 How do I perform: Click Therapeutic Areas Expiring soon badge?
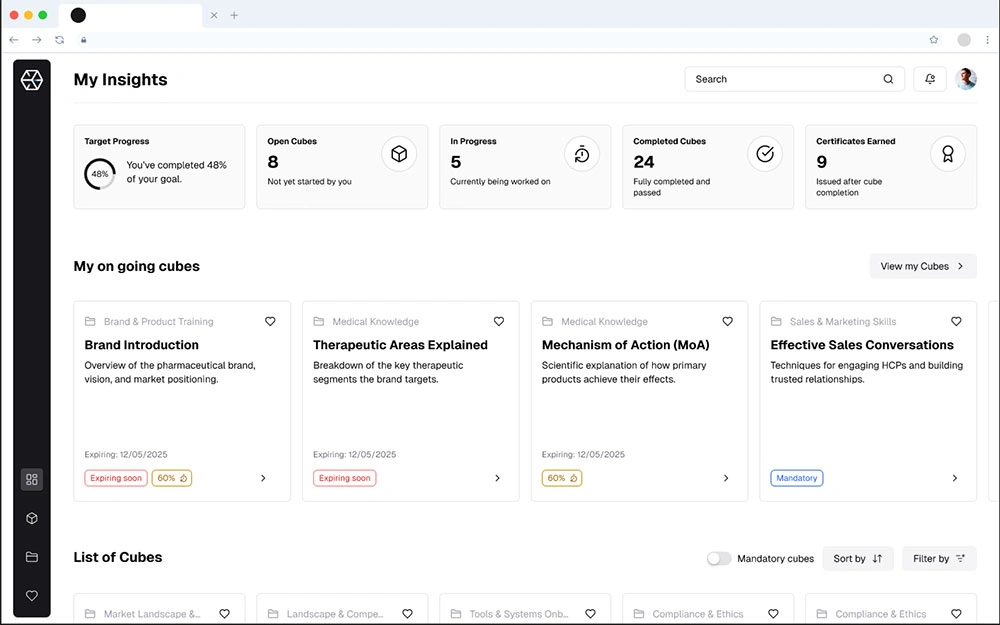point(344,478)
